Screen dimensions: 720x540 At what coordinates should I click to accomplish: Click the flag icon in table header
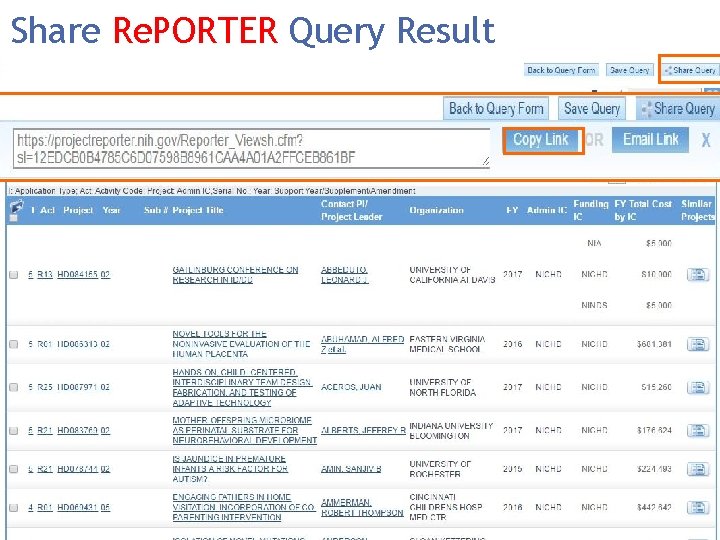pyautogui.click(x=17, y=206)
